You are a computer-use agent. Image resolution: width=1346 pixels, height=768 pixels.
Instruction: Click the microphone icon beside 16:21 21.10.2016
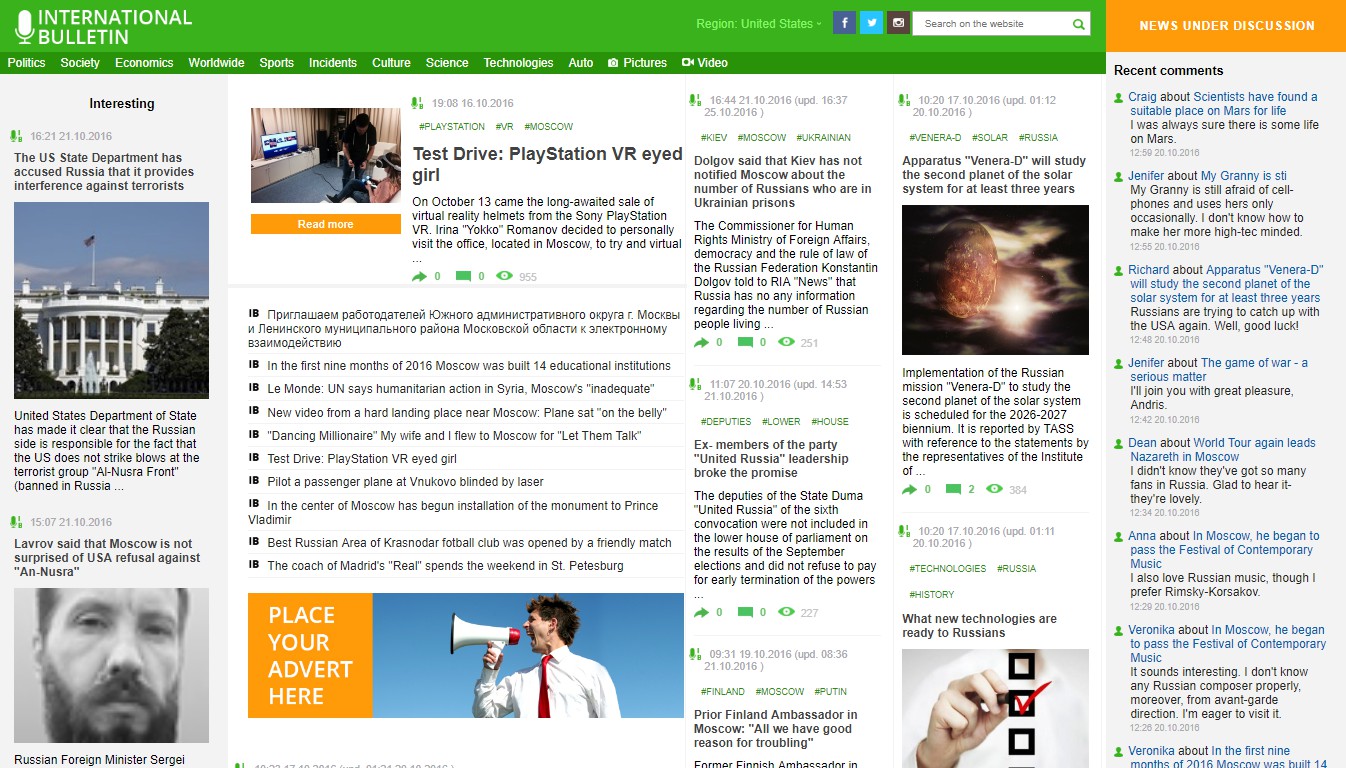16,136
